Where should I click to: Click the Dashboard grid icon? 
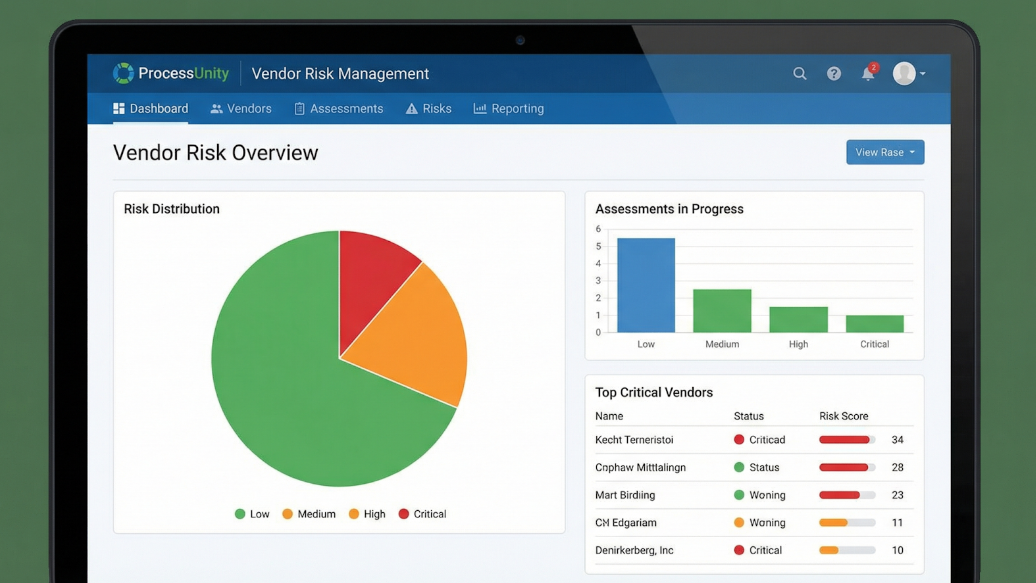(120, 108)
